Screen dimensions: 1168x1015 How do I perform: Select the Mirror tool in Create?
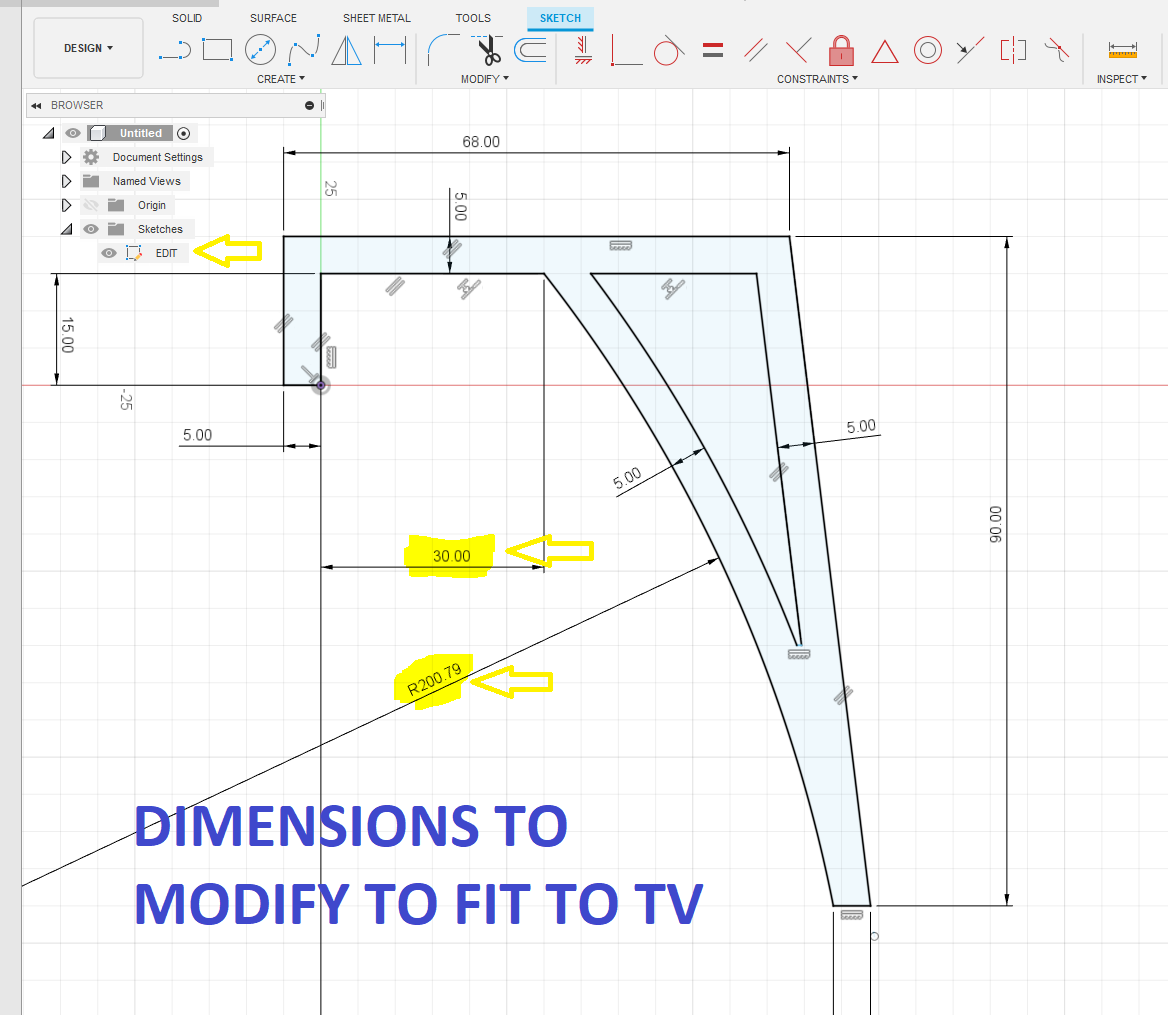[346, 50]
